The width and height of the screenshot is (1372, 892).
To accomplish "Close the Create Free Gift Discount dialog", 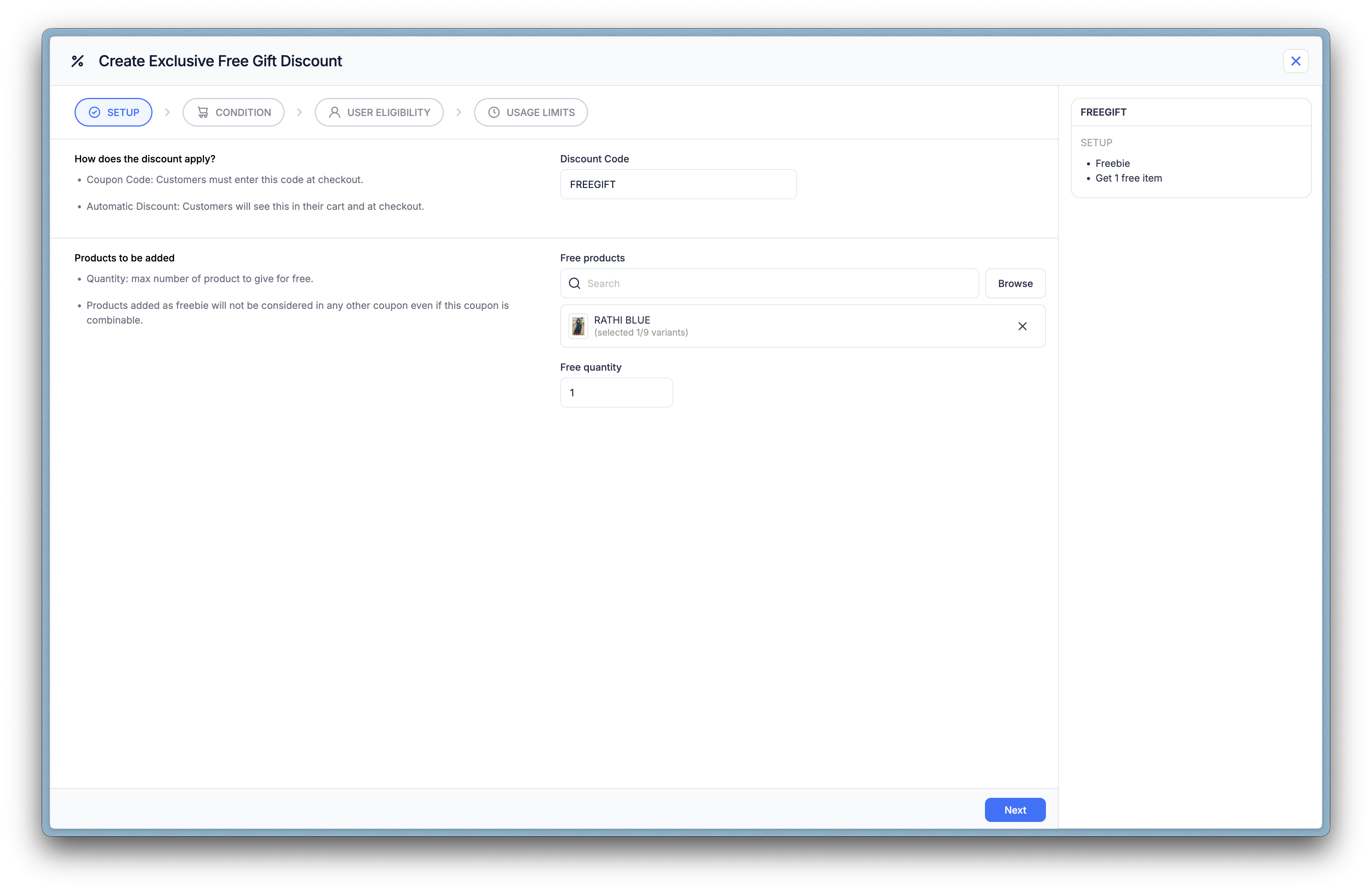I will pyautogui.click(x=1295, y=61).
